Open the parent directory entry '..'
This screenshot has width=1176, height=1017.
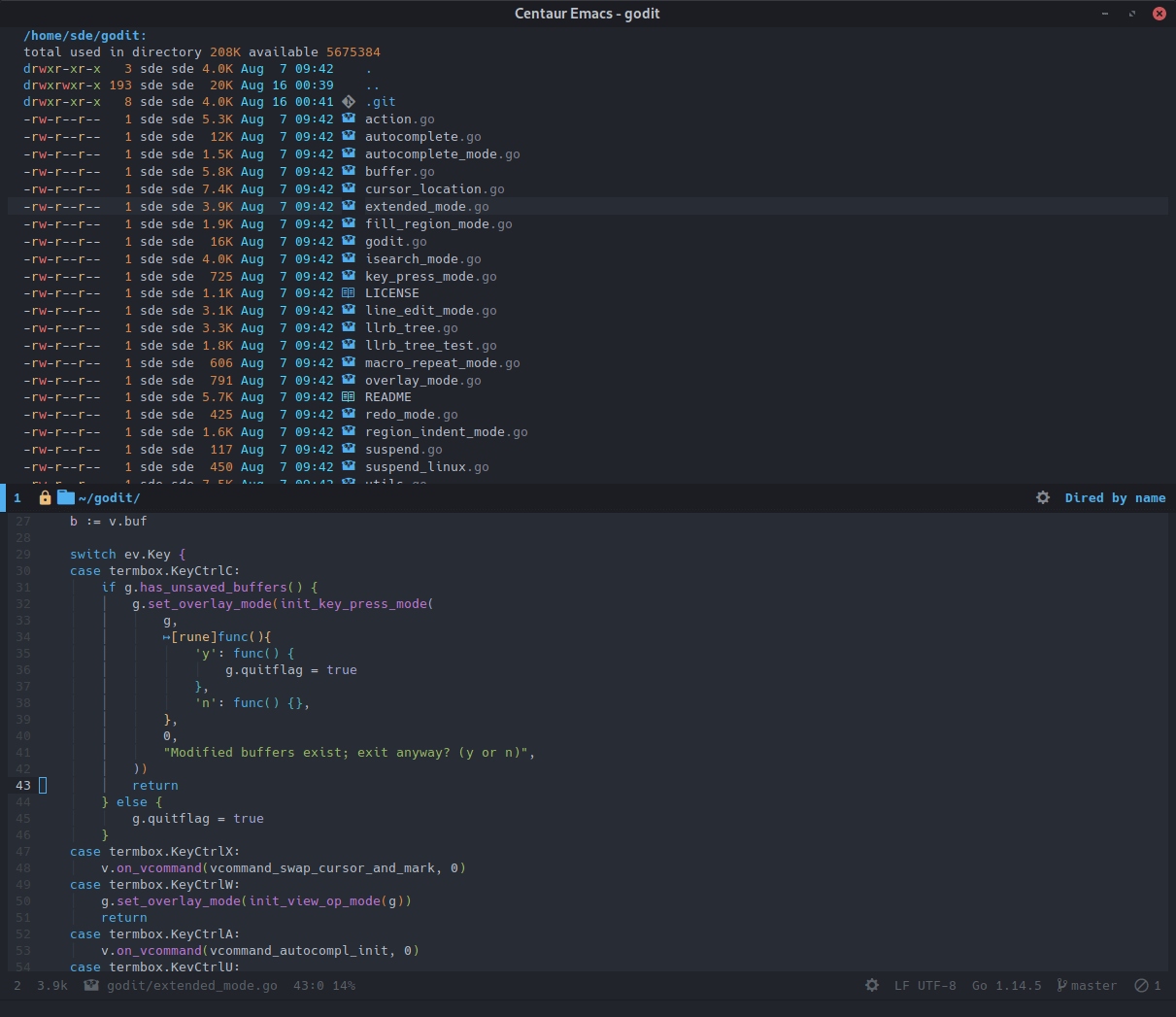coord(373,85)
